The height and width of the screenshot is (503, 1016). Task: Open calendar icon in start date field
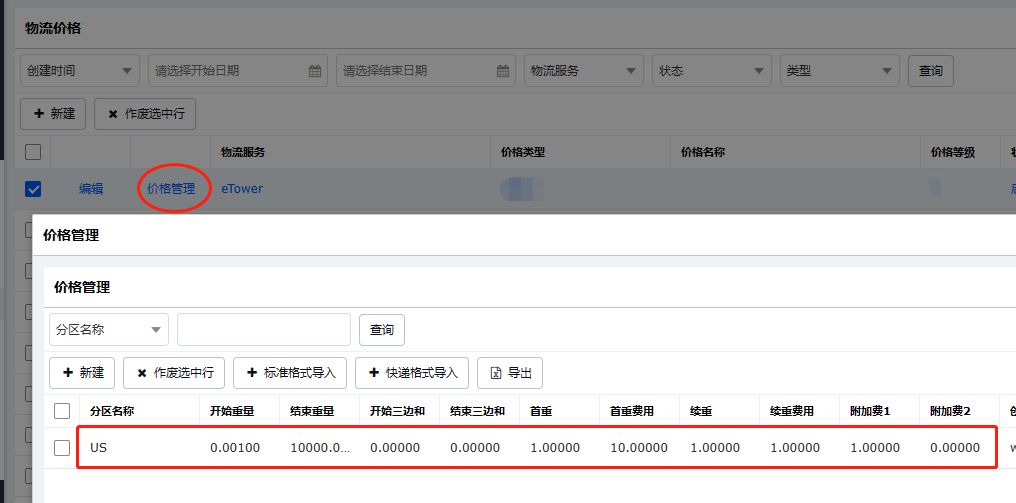[315, 71]
